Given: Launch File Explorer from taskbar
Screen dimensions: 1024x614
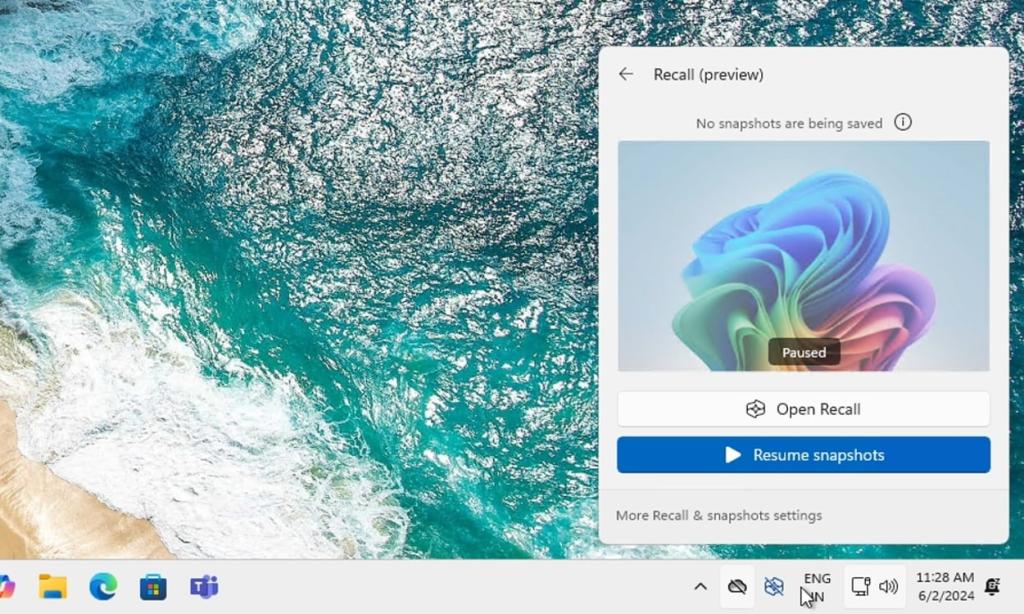Looking at the screenshot, I should (x=52, y=587).
